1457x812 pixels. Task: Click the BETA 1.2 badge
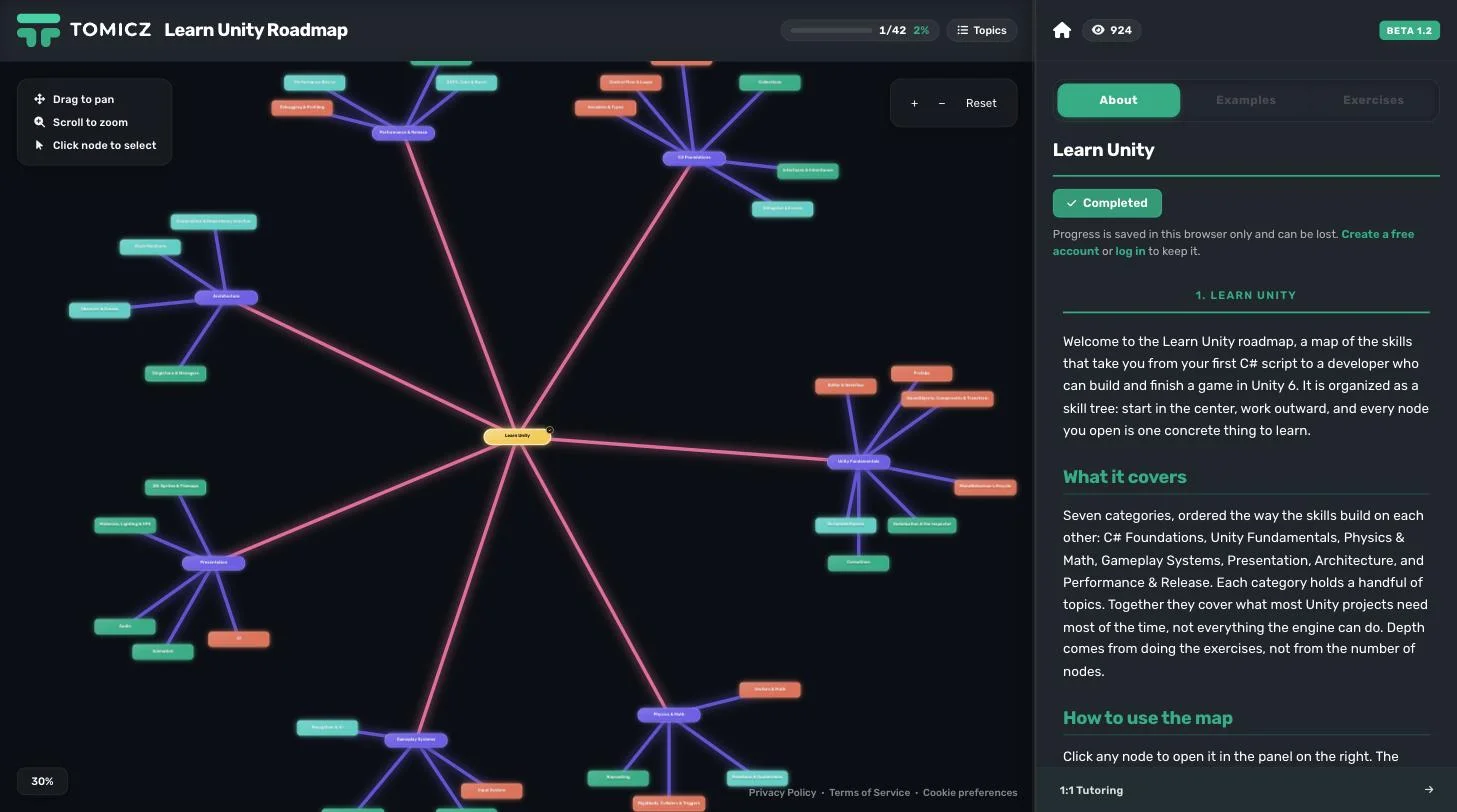1409,30
